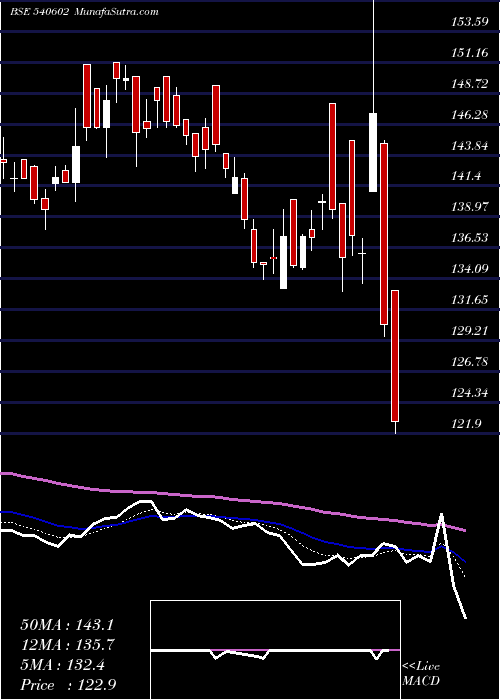This screenshot has height=700, width=500.
Task: Click the 141.4 price axis label
Action: click(x=467, y=176)
